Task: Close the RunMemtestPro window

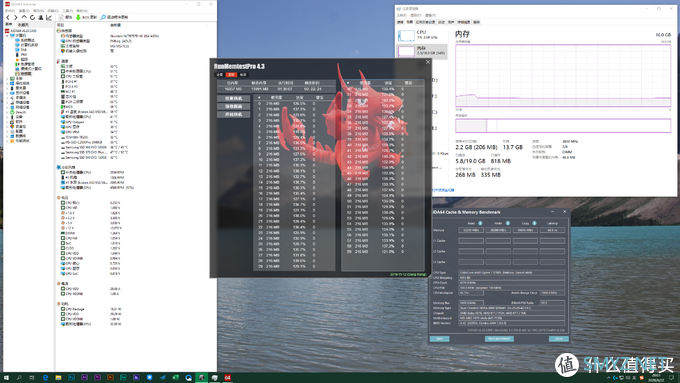Action: tap(428, 62)
